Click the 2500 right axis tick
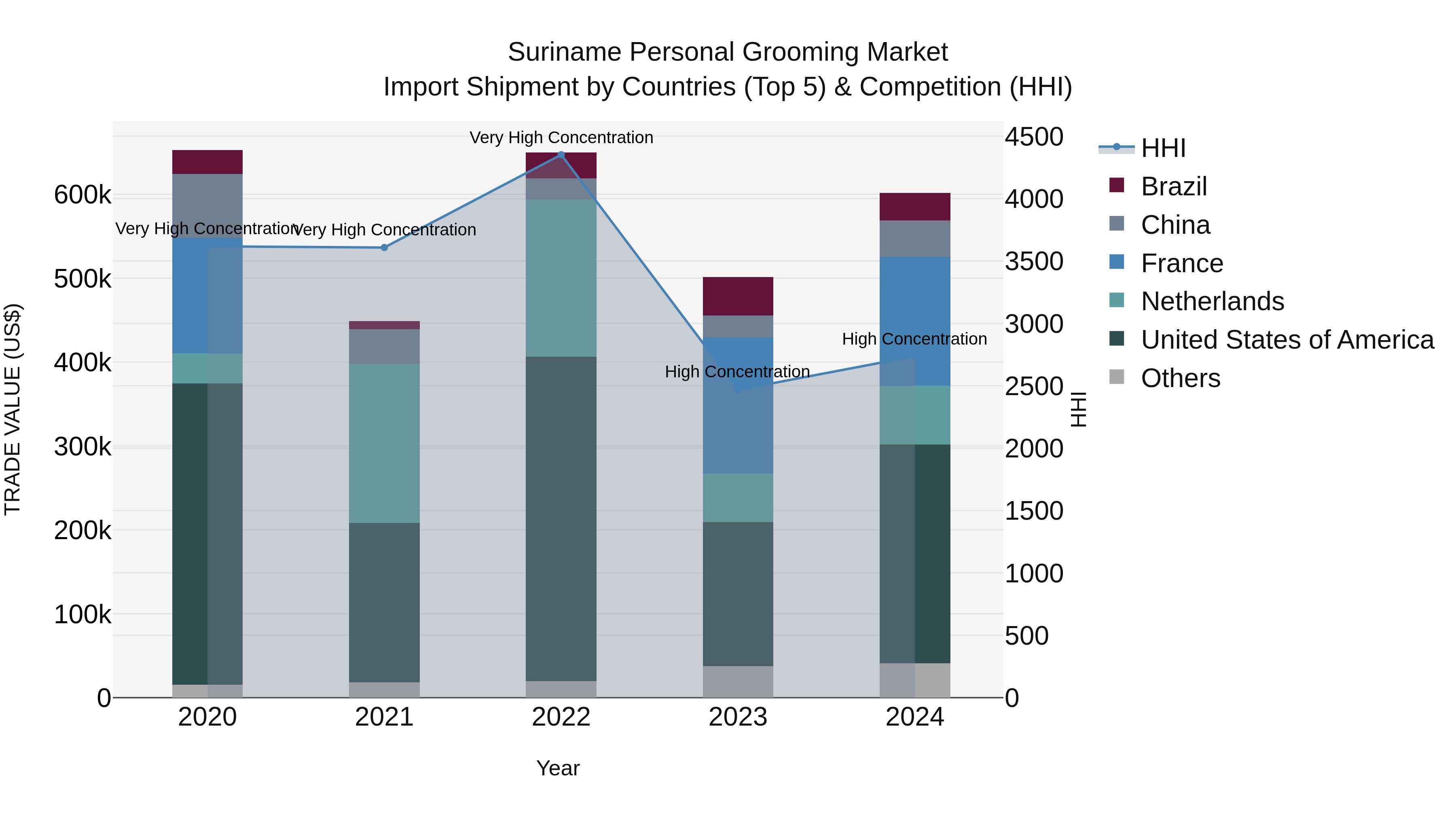Screen dimensions: 1456x819 [1034, 387]
